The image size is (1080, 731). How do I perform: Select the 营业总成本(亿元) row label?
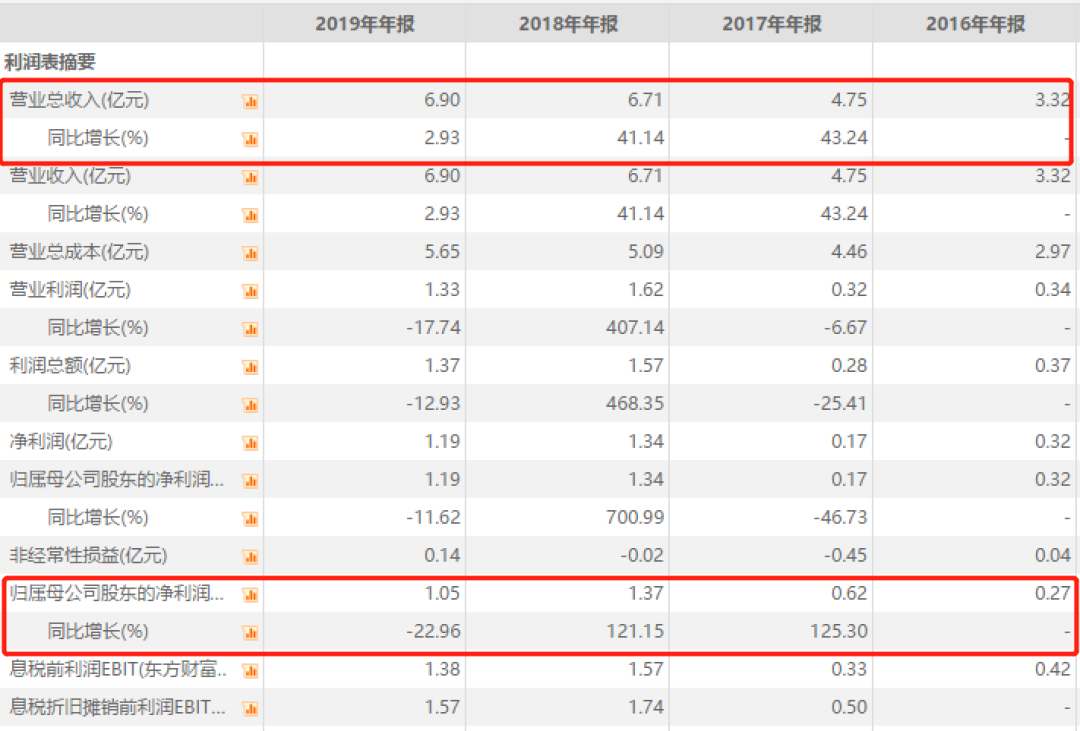tap(79, 251)
